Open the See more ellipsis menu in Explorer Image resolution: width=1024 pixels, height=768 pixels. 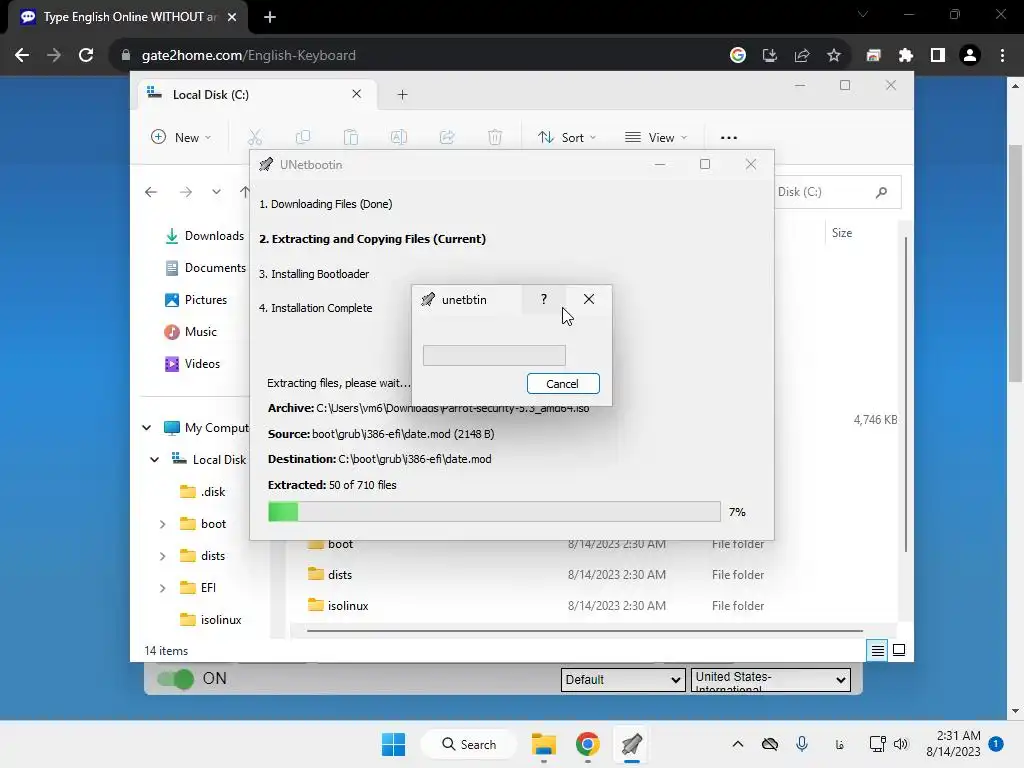728,137
